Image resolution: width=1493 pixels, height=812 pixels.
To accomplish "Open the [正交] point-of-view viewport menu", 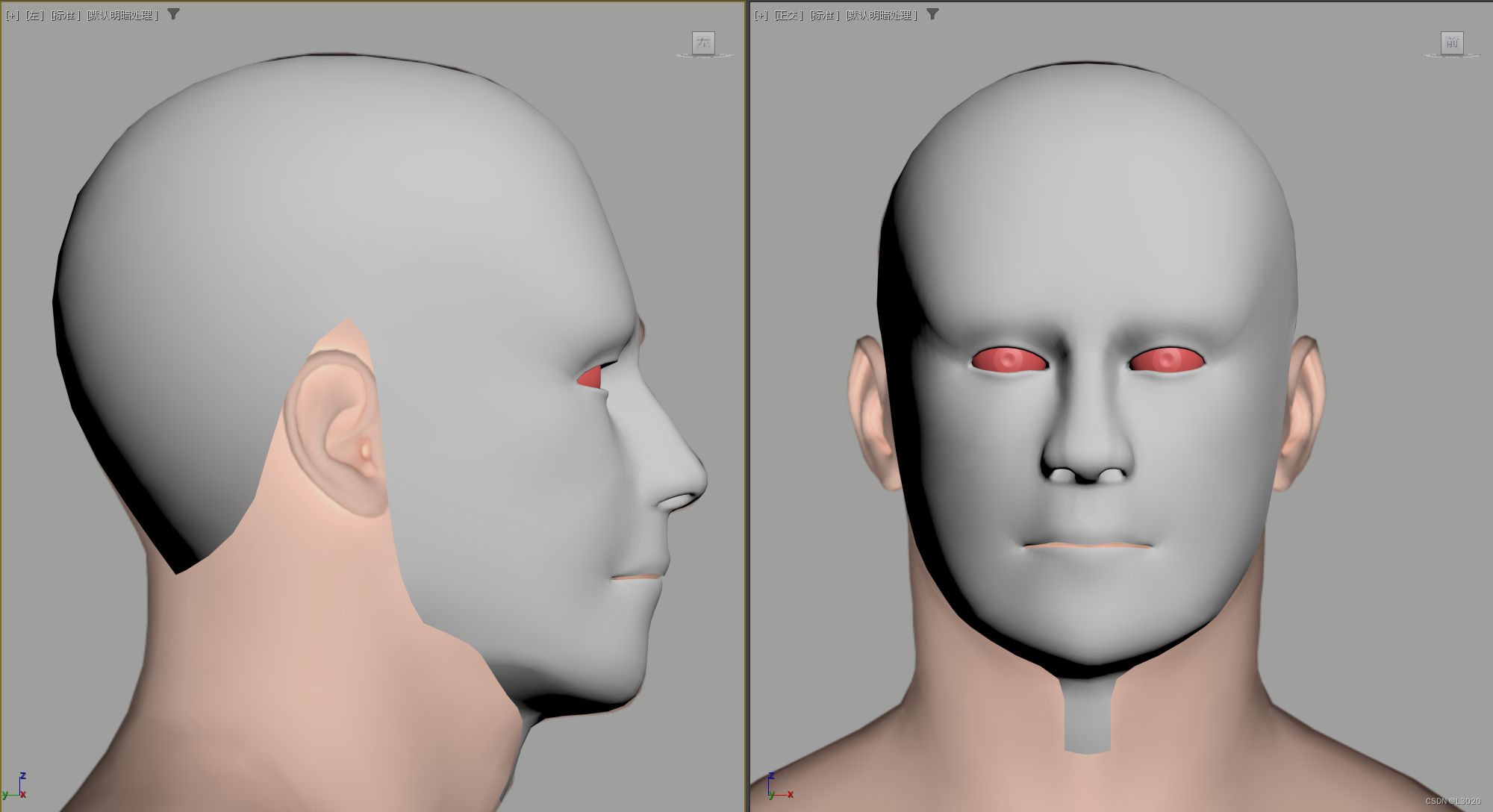I will 788,15.
